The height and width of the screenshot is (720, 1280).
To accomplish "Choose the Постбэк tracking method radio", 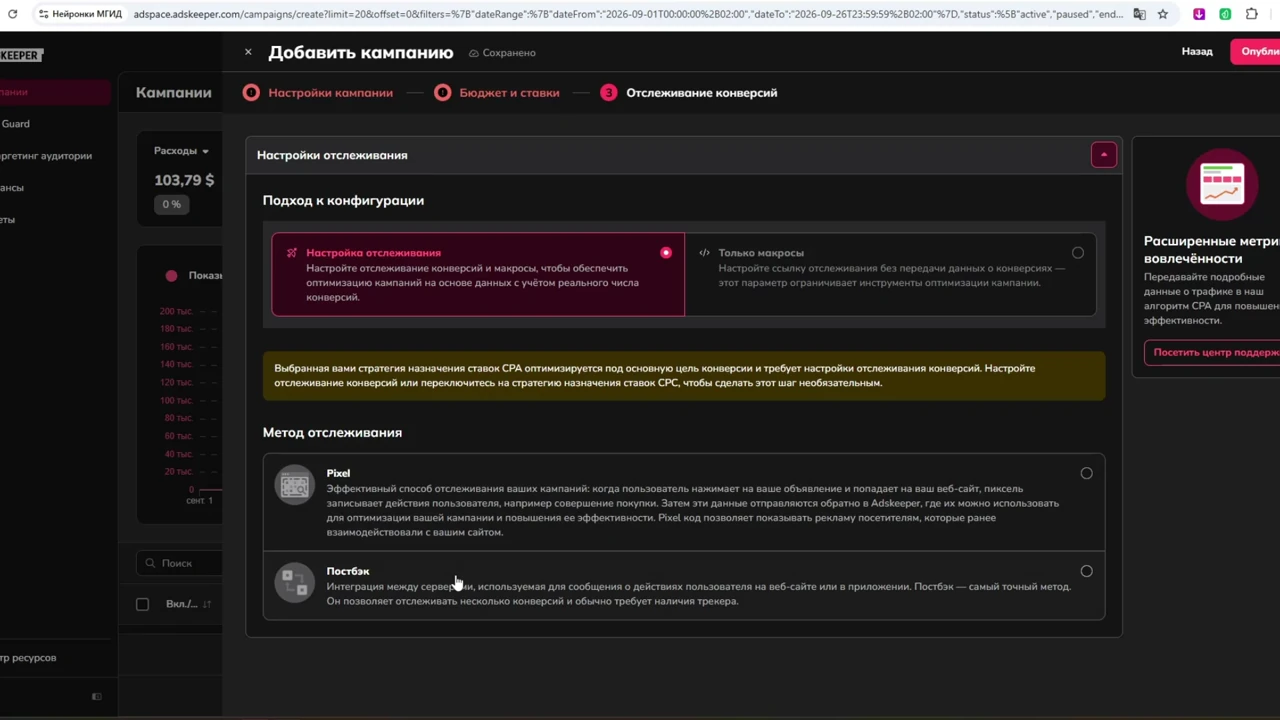I will pos(1087,571).
